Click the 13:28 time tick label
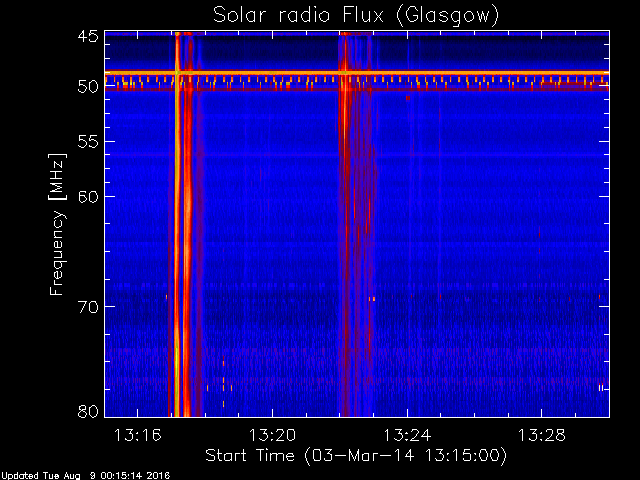 pyautogui.click(x=542, y=435)
